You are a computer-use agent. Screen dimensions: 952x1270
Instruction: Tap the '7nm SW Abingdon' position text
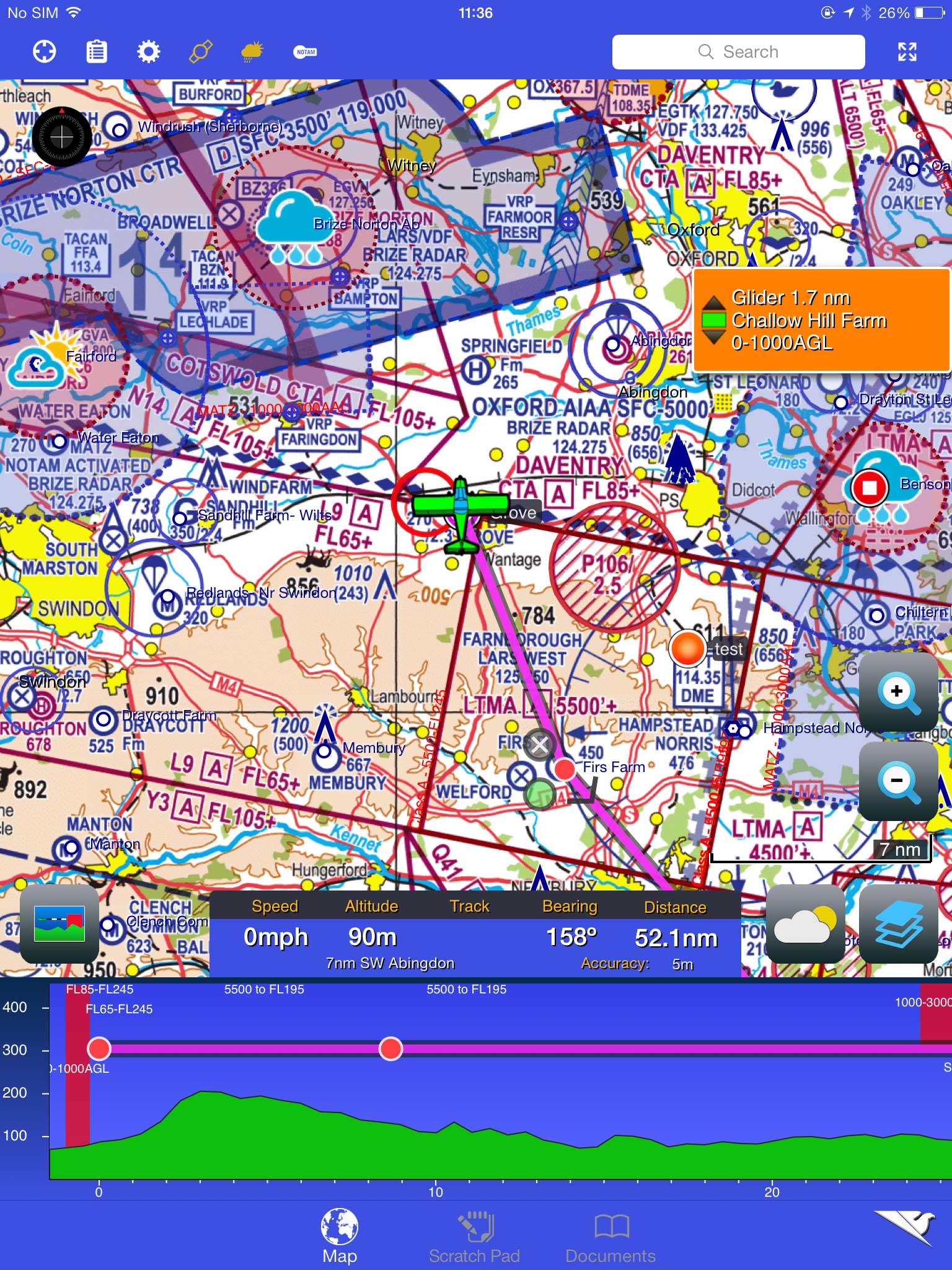[x=390, y=963]
